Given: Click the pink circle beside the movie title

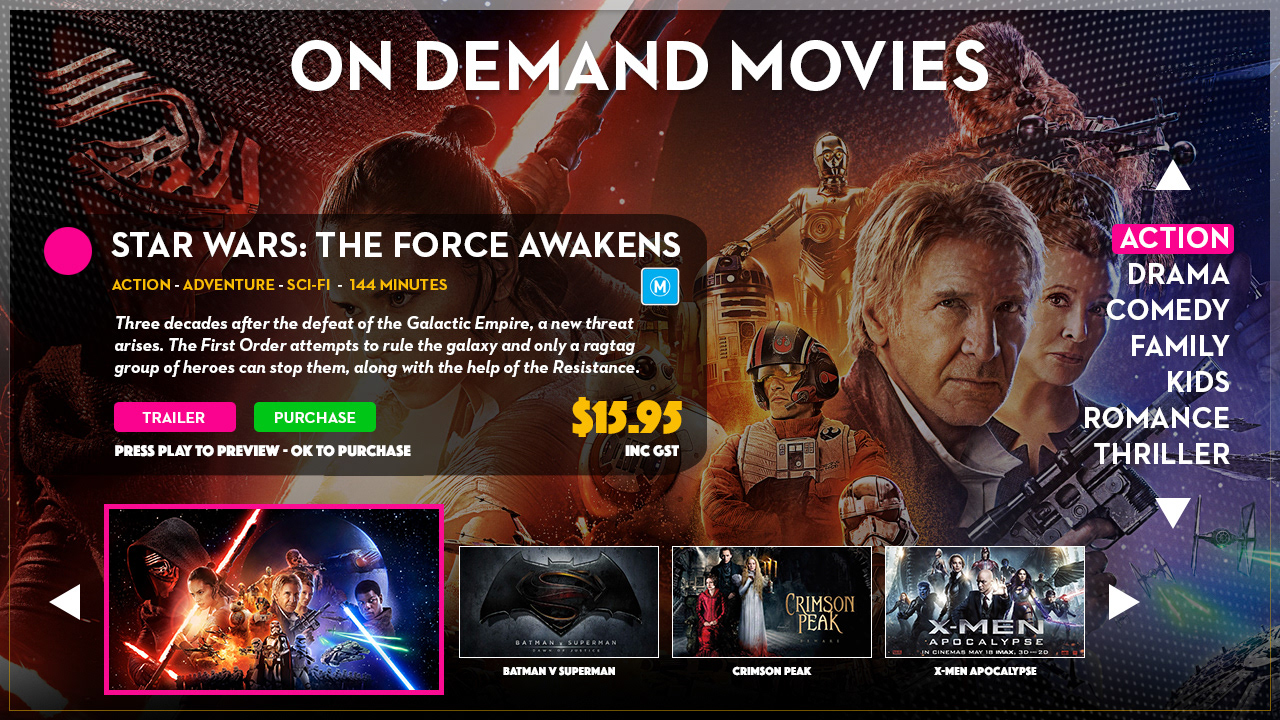Looking at the screenshot, I should pos(68,251).
